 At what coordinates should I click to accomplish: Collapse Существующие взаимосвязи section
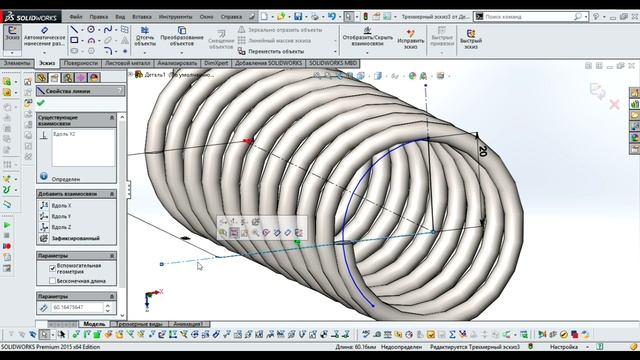point(112,118)
